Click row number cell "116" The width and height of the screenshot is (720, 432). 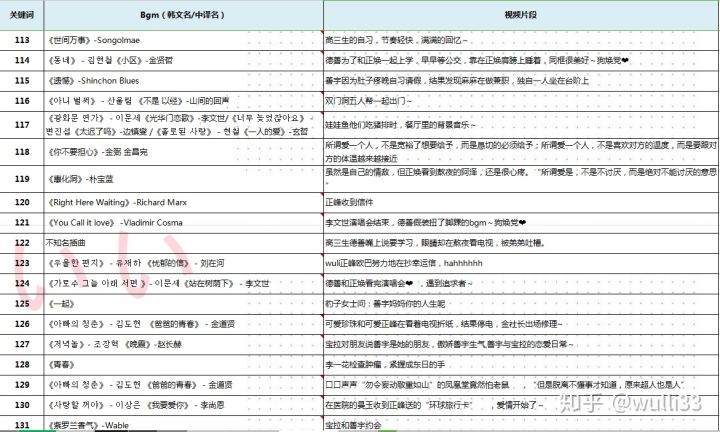coord(22,101)
